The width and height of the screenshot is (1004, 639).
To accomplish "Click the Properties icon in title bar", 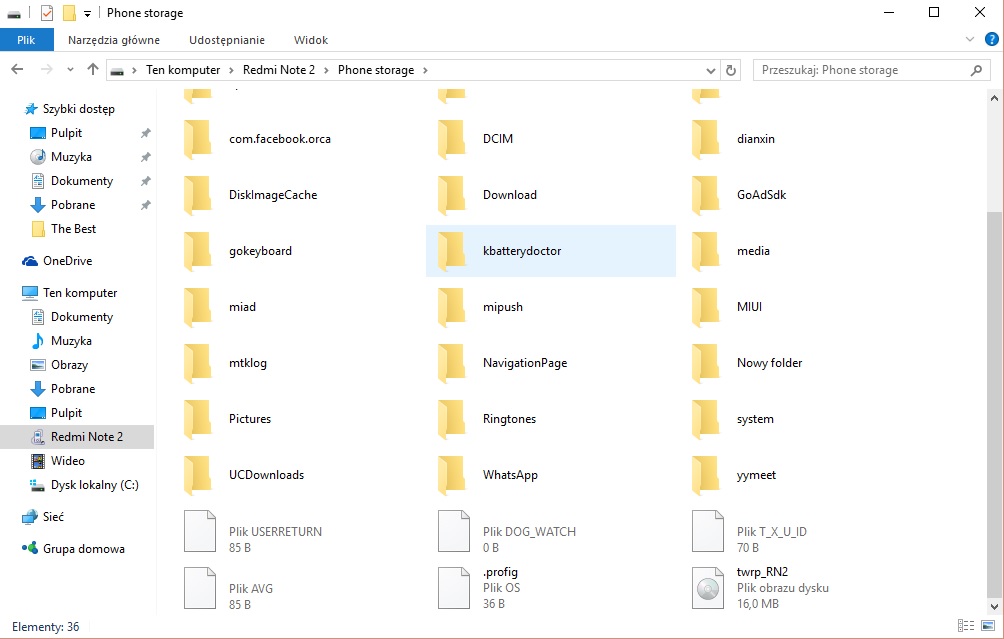I will click(x=47, y=13).
